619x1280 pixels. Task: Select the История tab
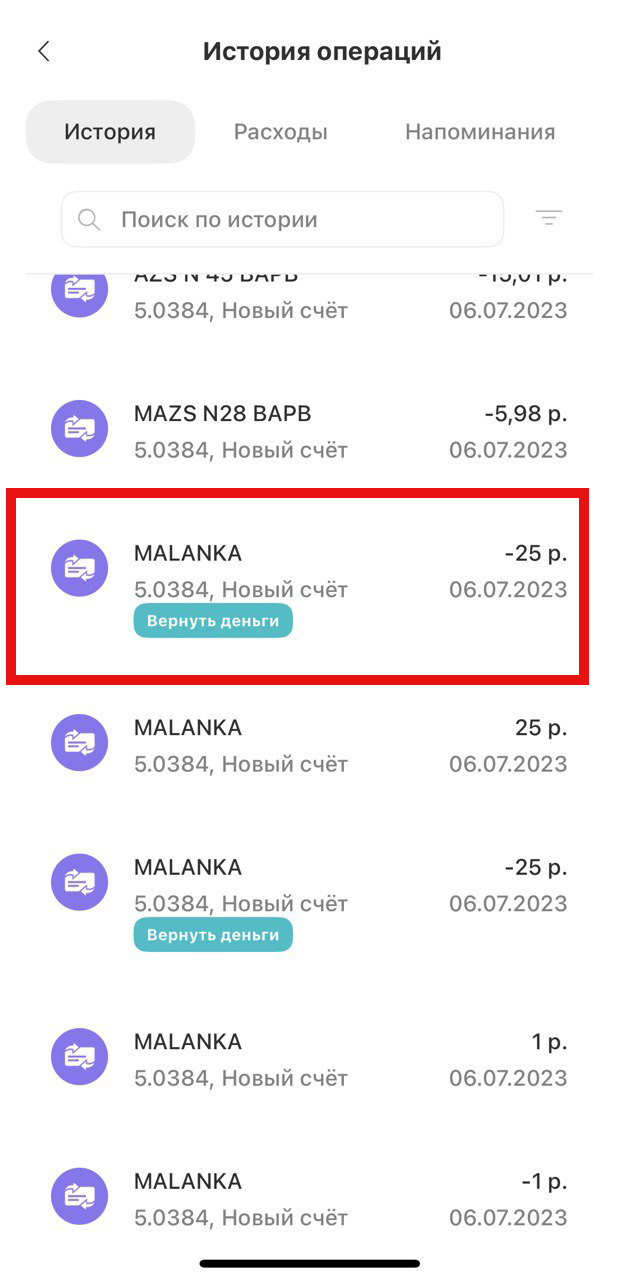click(110, 132)
